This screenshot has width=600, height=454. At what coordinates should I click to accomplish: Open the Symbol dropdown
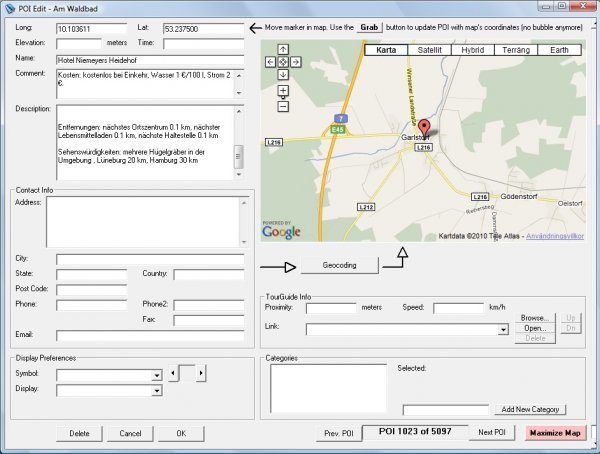tap(156, 376)
